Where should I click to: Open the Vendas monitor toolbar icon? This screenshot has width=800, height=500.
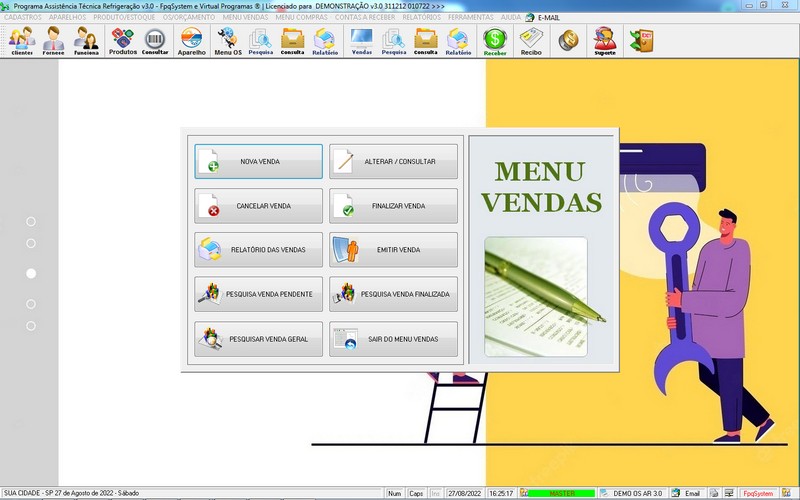[362, 41]
